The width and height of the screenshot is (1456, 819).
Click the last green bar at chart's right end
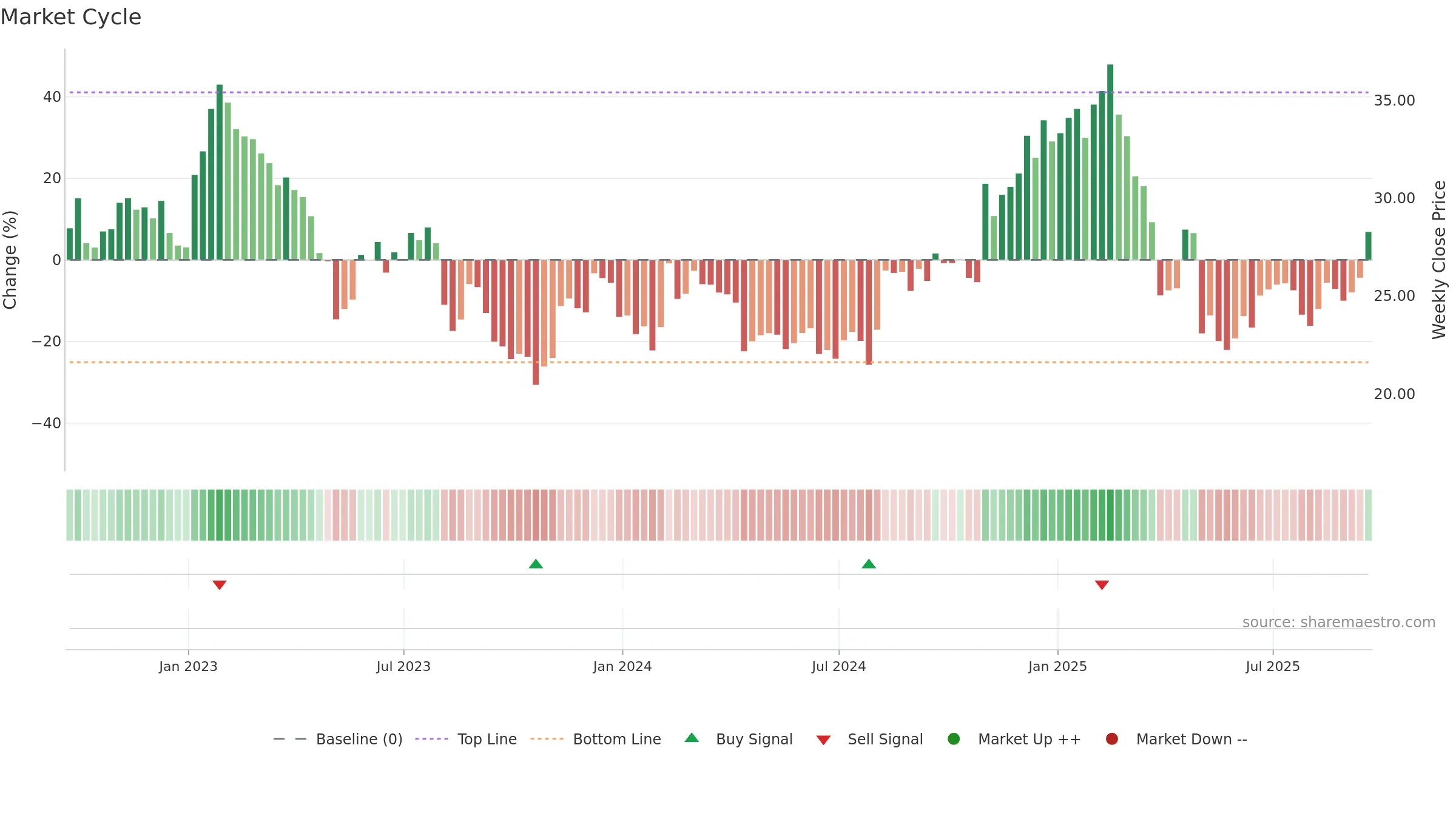click(1368, 246)
